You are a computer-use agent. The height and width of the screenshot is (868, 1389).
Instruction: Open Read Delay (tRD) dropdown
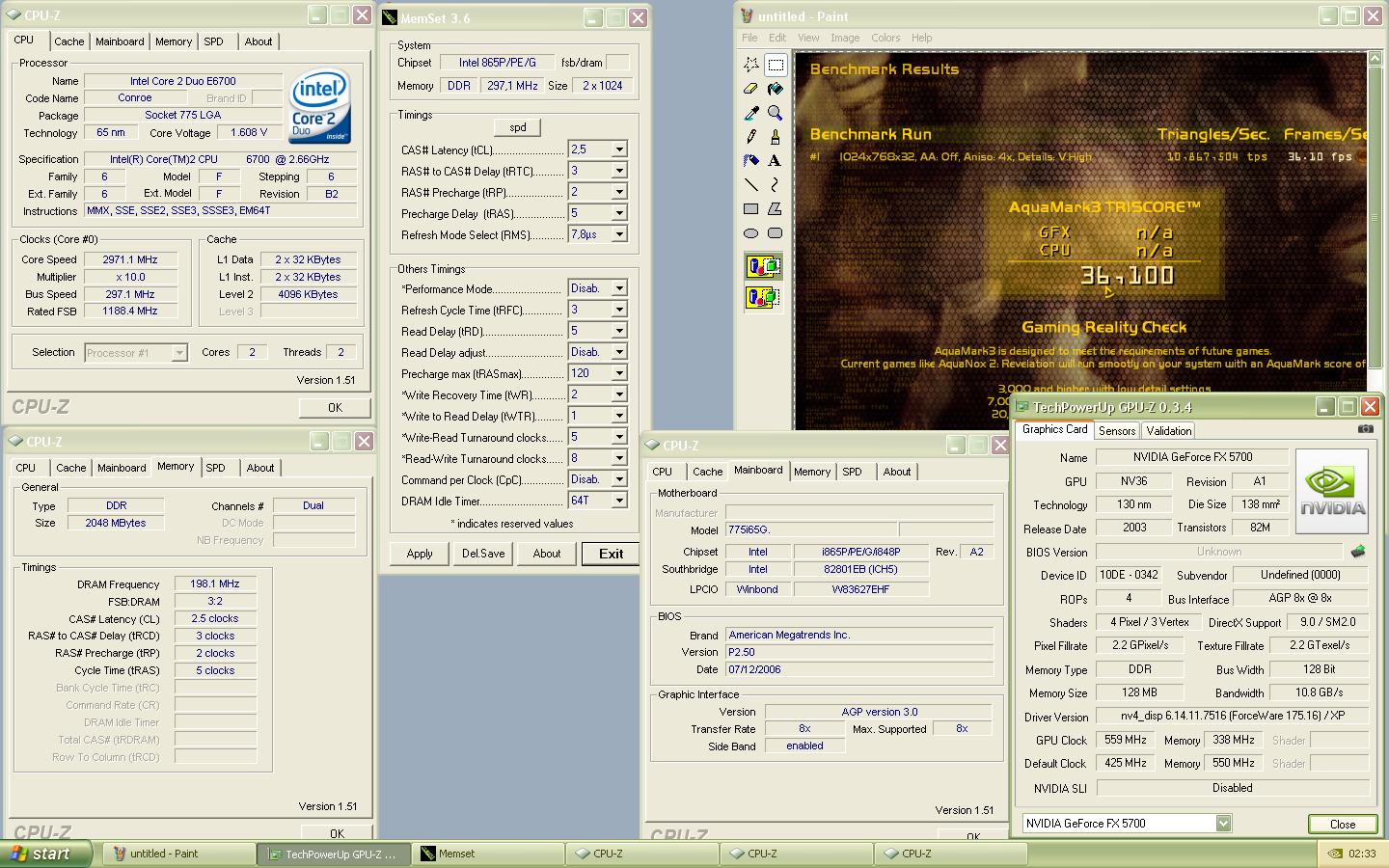coord(619,331)
